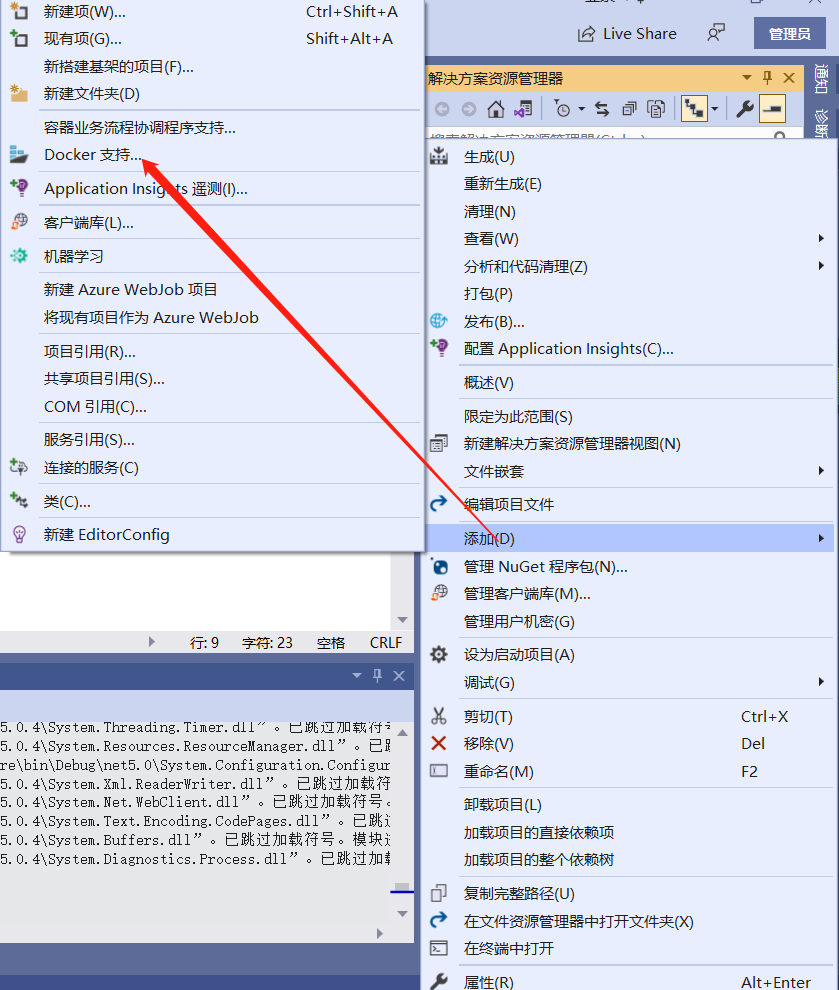
Task: Click the Live Share button
Action: (627, 33)
